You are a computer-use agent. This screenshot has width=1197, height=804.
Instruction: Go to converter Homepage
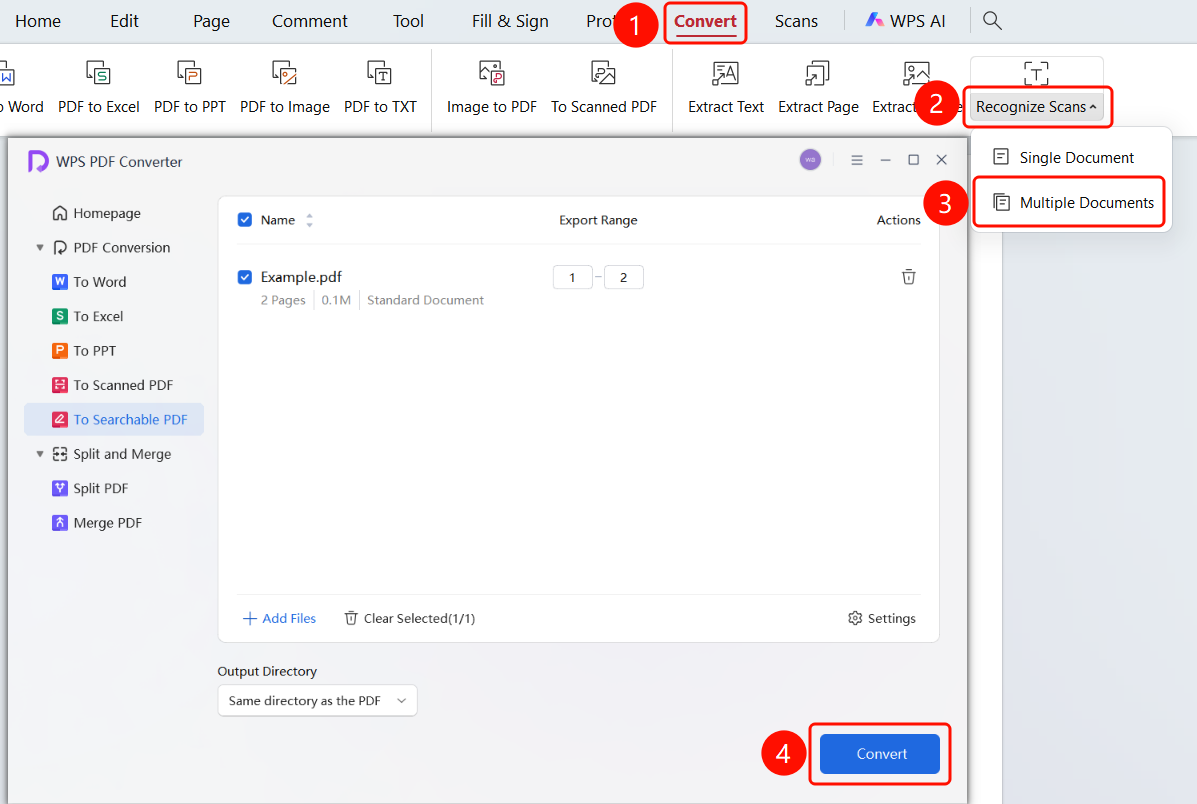(x=96, y=213)
